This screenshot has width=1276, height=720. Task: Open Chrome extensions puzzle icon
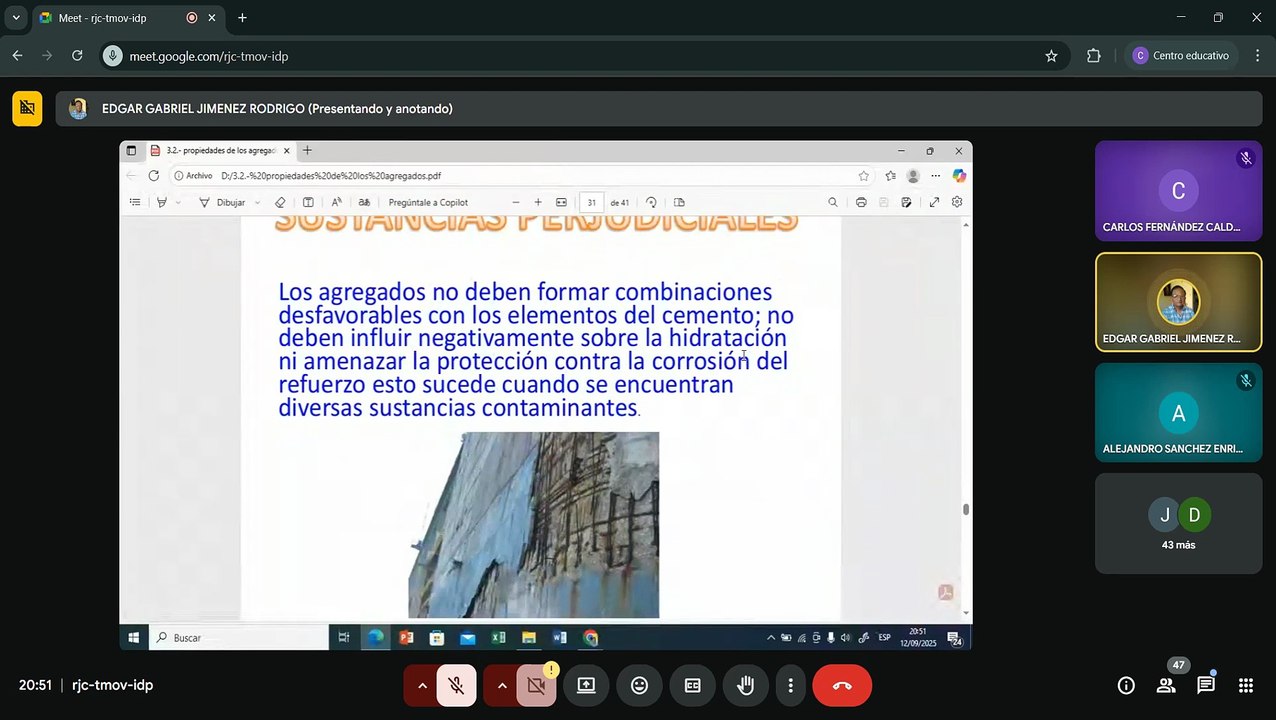pyautogui.click(x=1093, y=56)
